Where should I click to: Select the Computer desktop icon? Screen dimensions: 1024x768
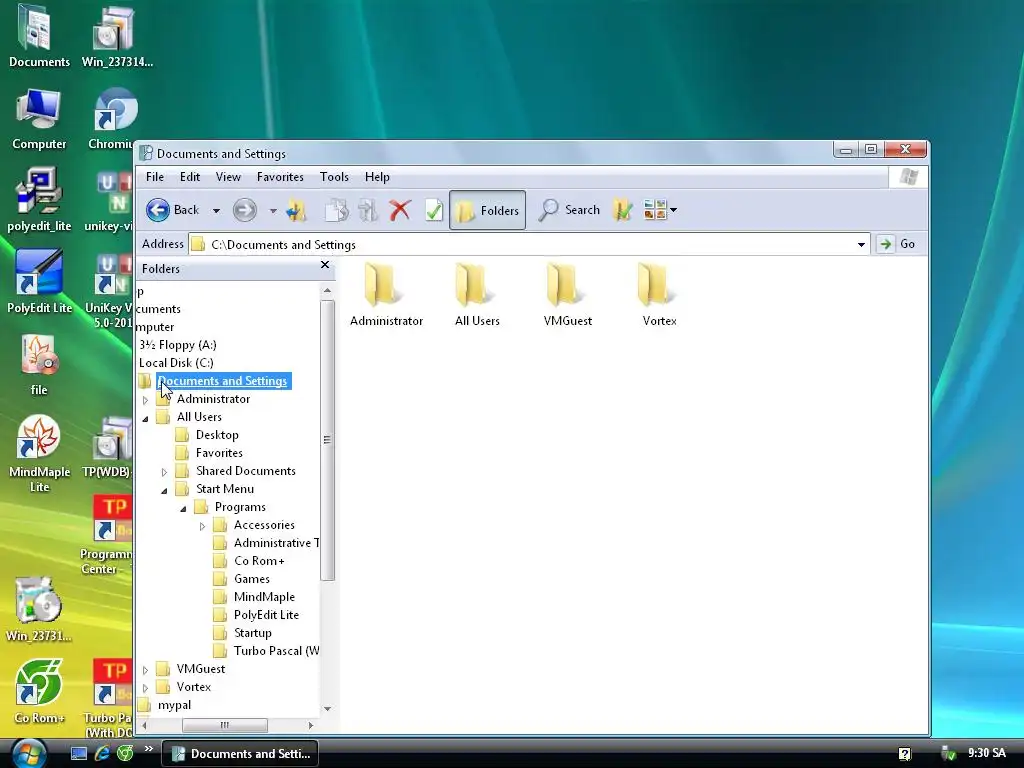tap(39, 119)
